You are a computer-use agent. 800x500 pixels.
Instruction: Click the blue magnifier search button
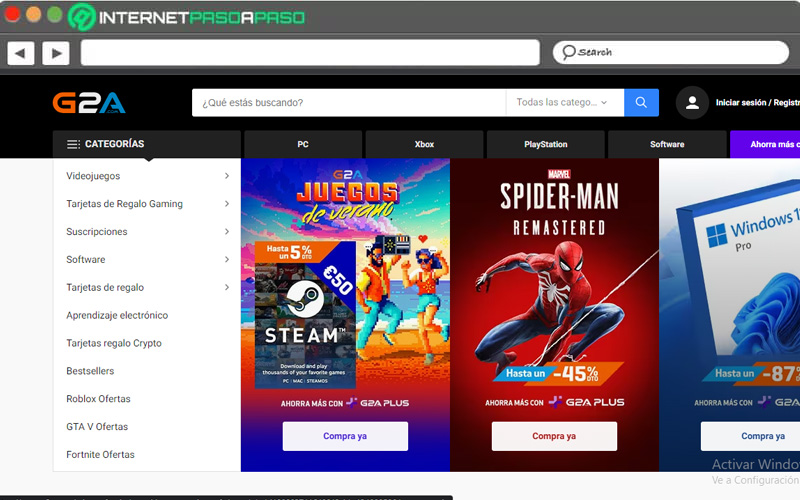[x=641, y=103]
